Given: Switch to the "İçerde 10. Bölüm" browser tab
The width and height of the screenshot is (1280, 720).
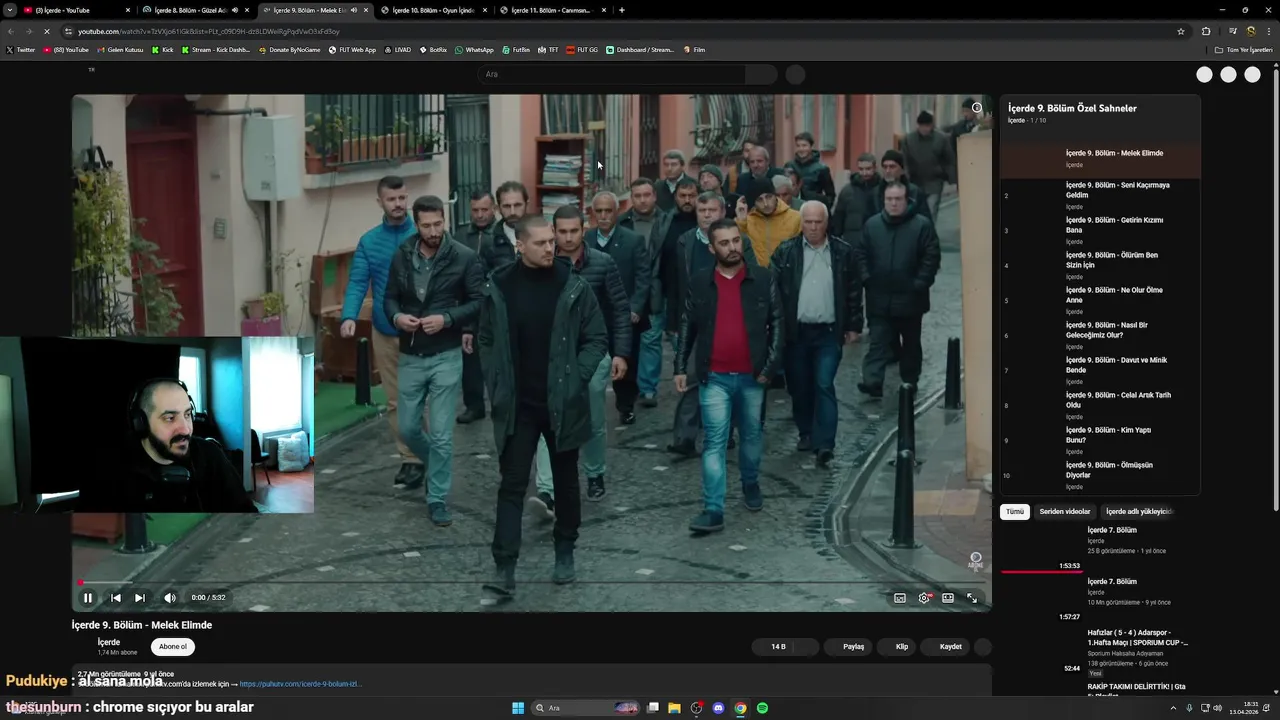Looking at the screenshot, I should (x=433, y=10).
